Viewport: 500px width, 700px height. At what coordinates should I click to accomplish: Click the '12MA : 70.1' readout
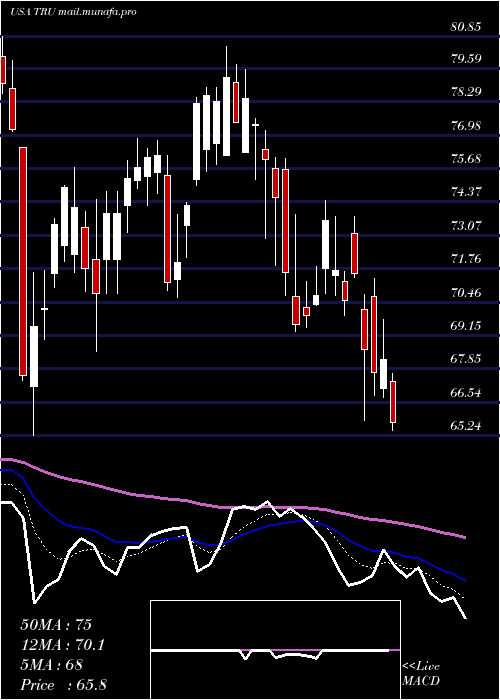[63, 645]
